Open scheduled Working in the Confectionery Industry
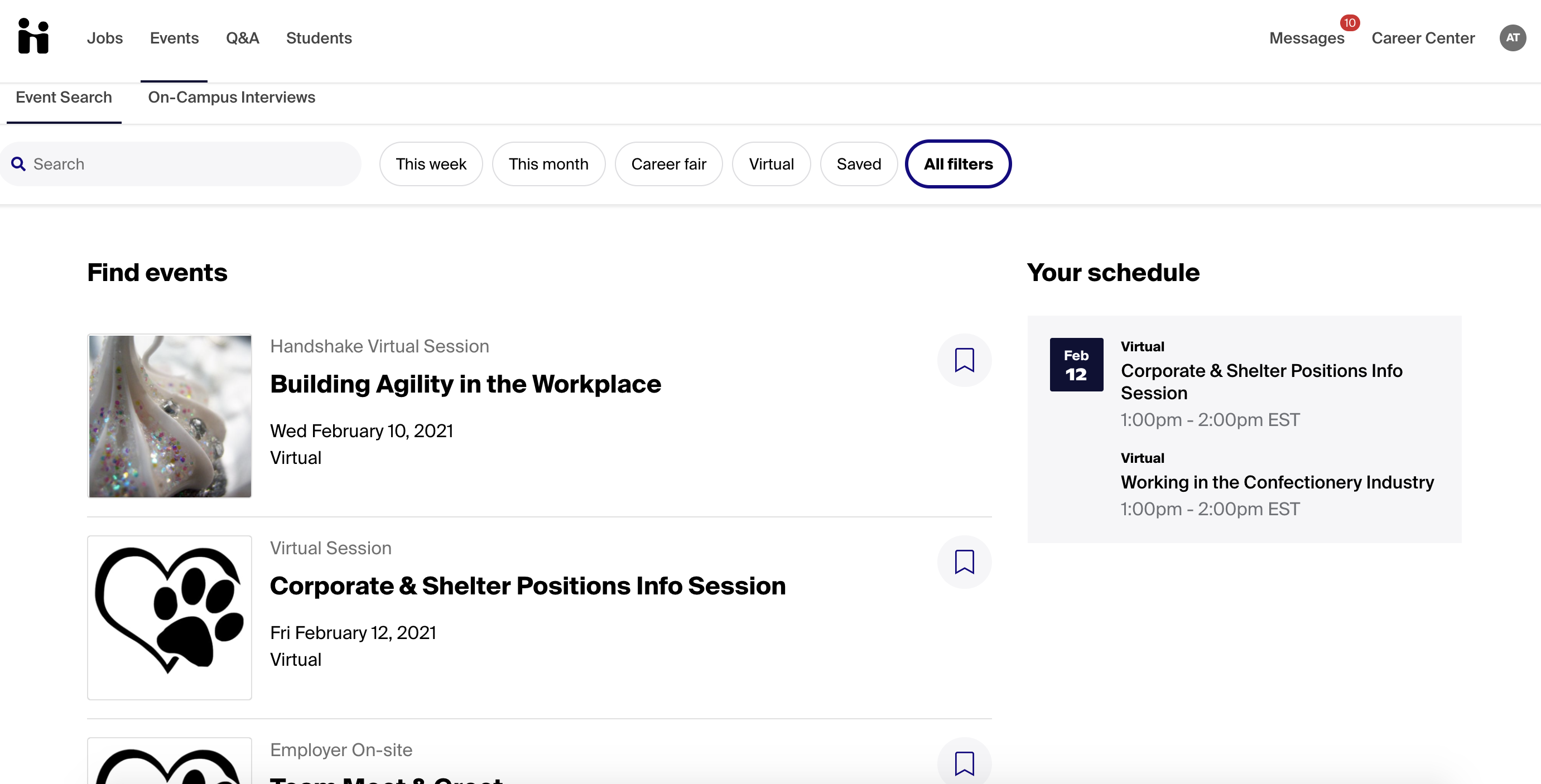This screenshot has width=1541, height=784. pos(1277,482)
